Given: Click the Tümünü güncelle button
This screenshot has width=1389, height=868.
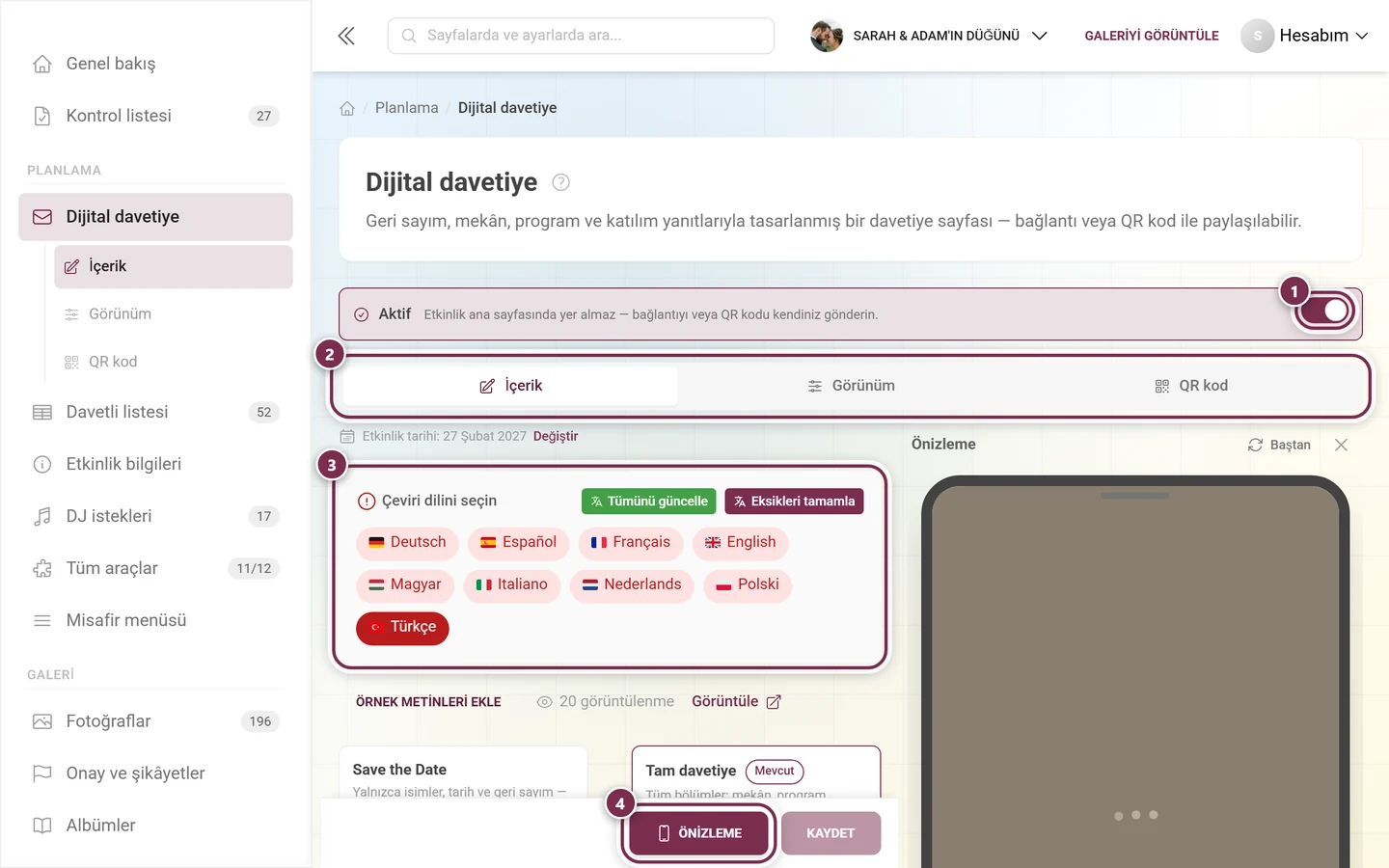Looking at the screenshot, I should [649, 502].
